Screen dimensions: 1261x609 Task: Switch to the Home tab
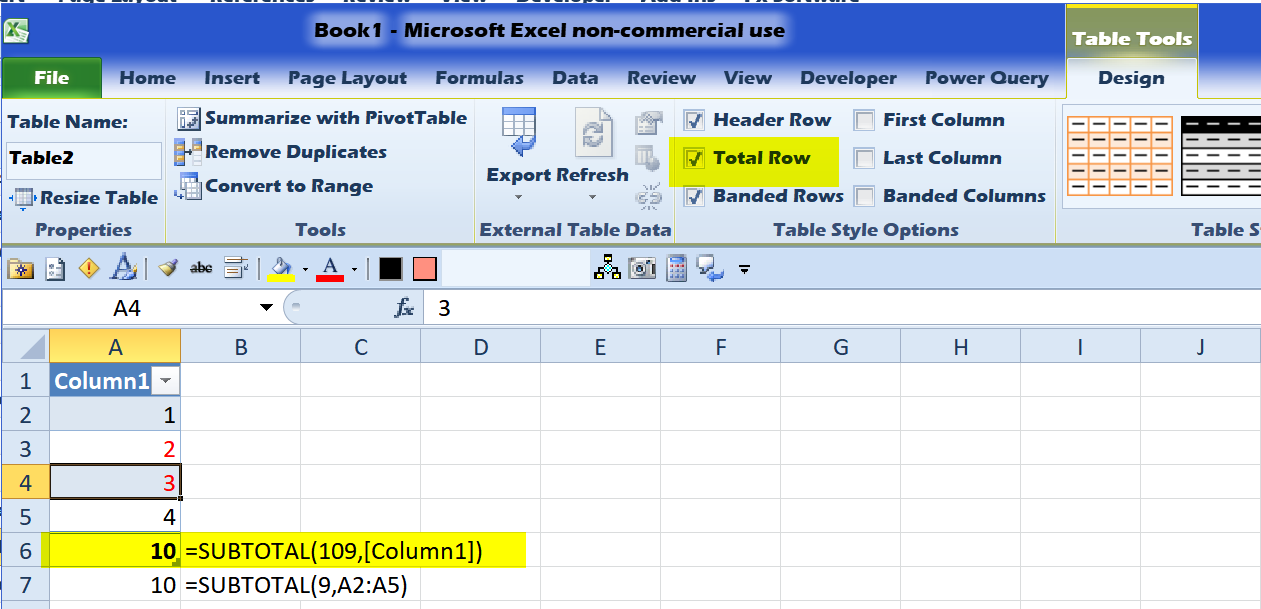(147, 78)
